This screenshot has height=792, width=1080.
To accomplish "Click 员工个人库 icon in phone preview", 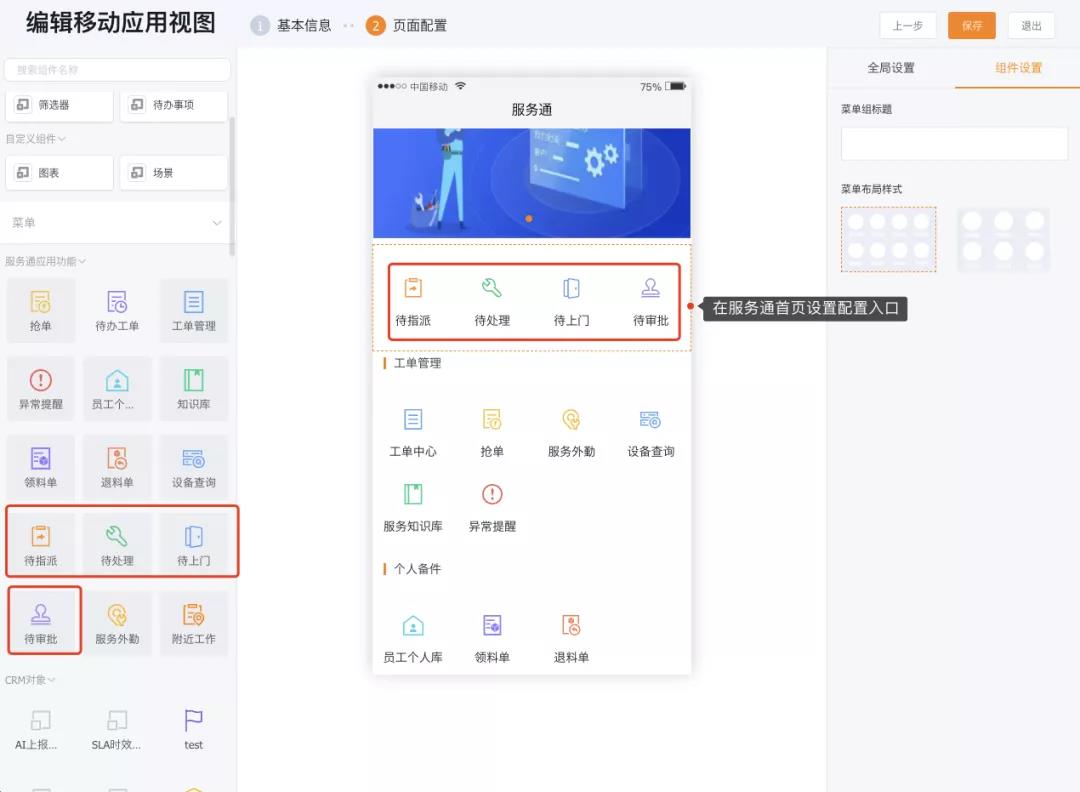I will tap(413, 625).
